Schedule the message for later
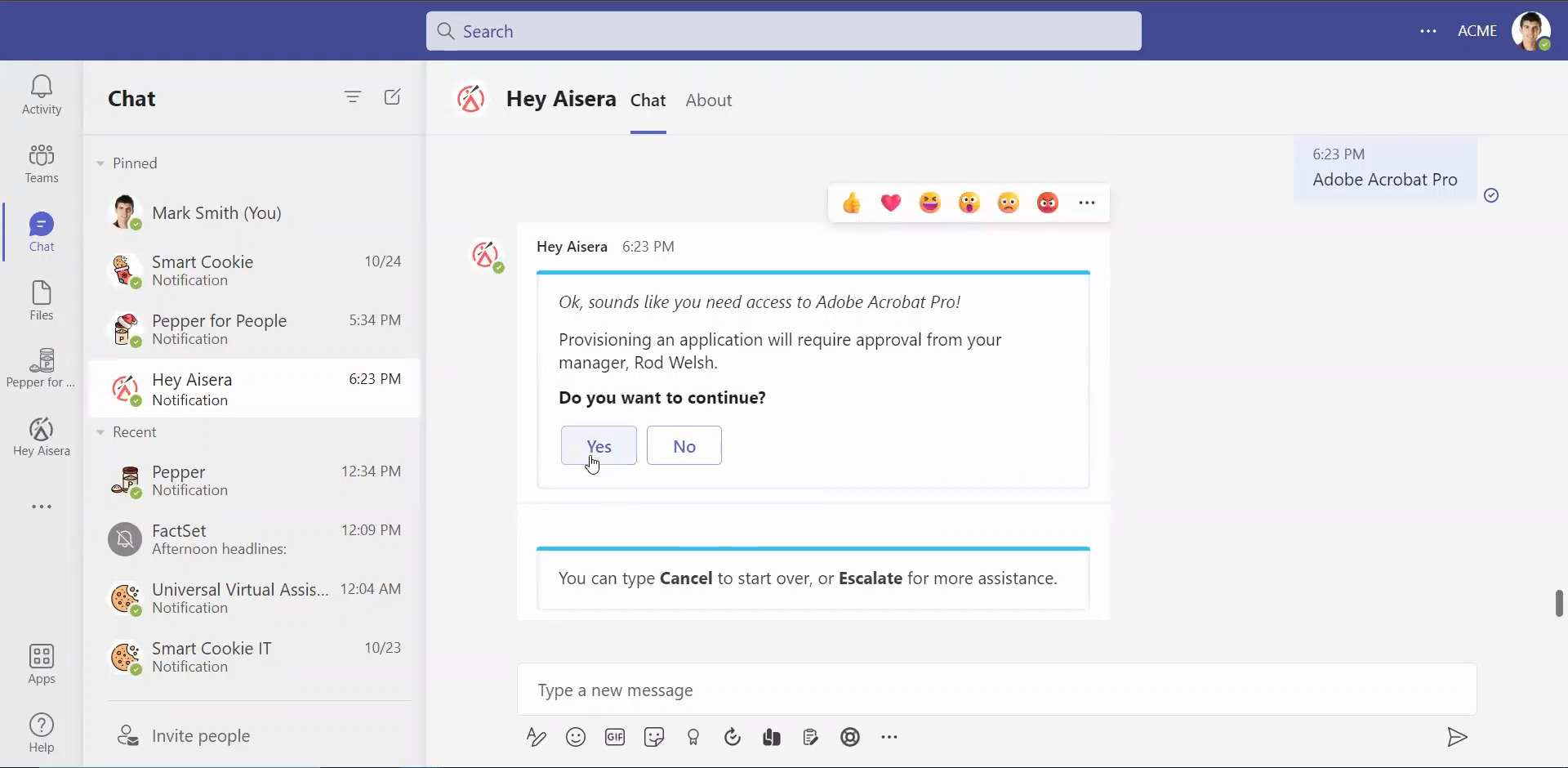The height and width of the screenshot is (768, 1568). pos(733,737)
